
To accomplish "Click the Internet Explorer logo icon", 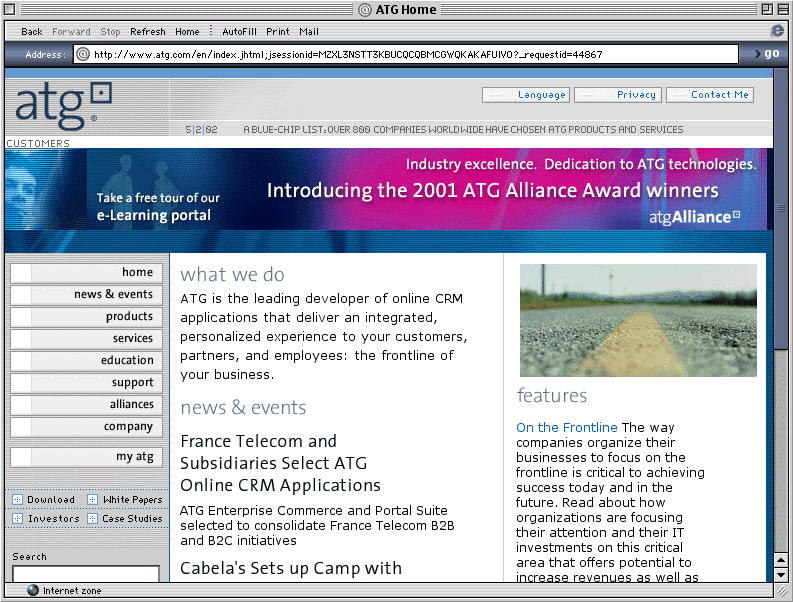I will (x=777, y=31).
